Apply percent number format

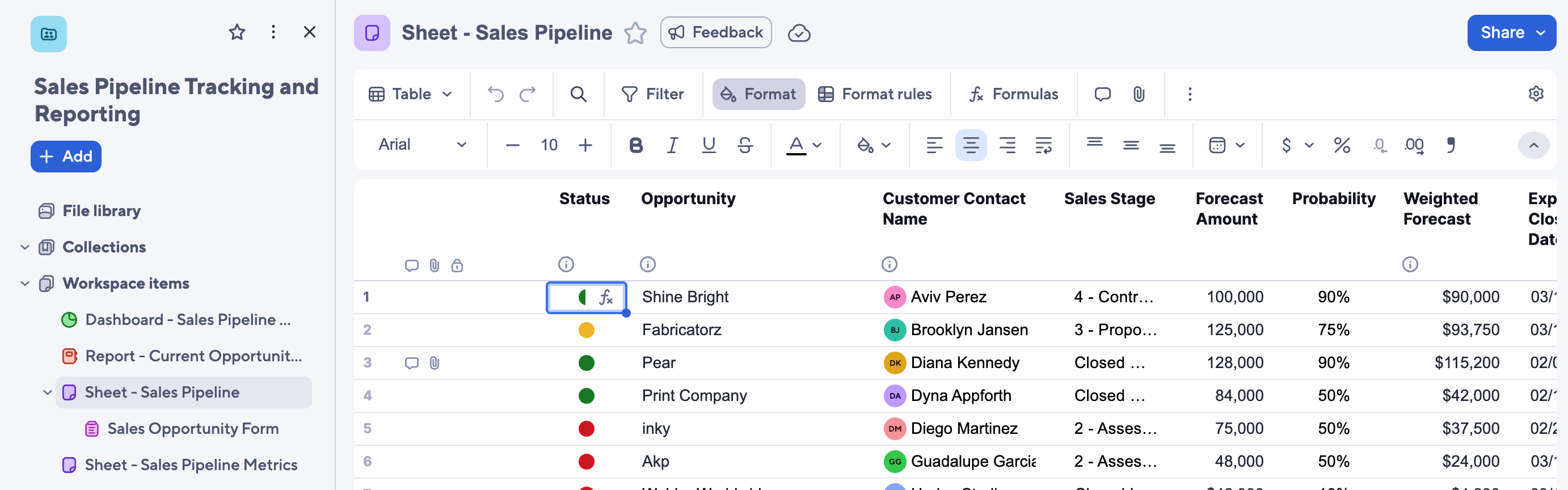click(x=1342, y=145)
